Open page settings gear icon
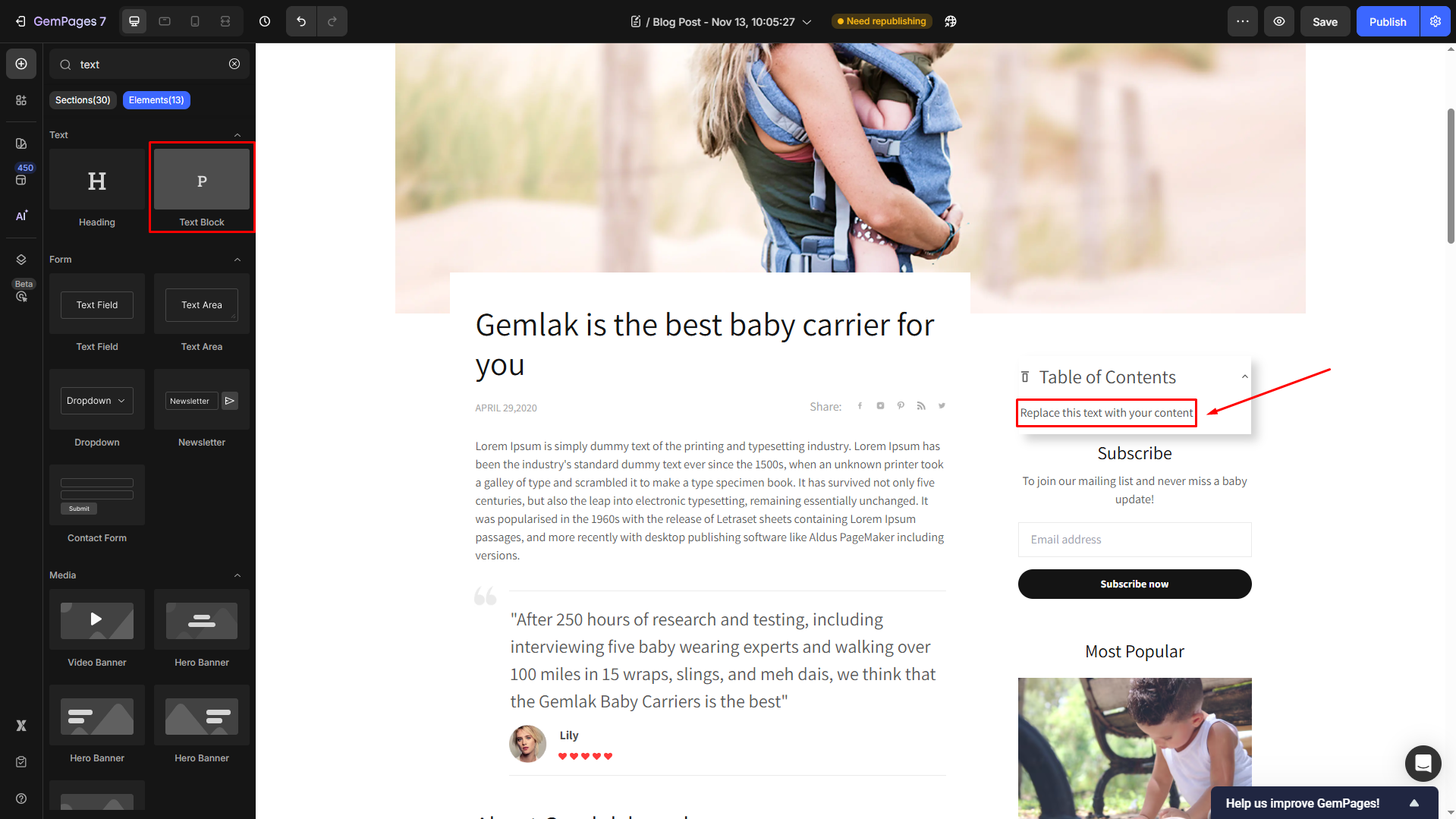The width and height of the screenshot is (1456, 819). pos(1435,21)
